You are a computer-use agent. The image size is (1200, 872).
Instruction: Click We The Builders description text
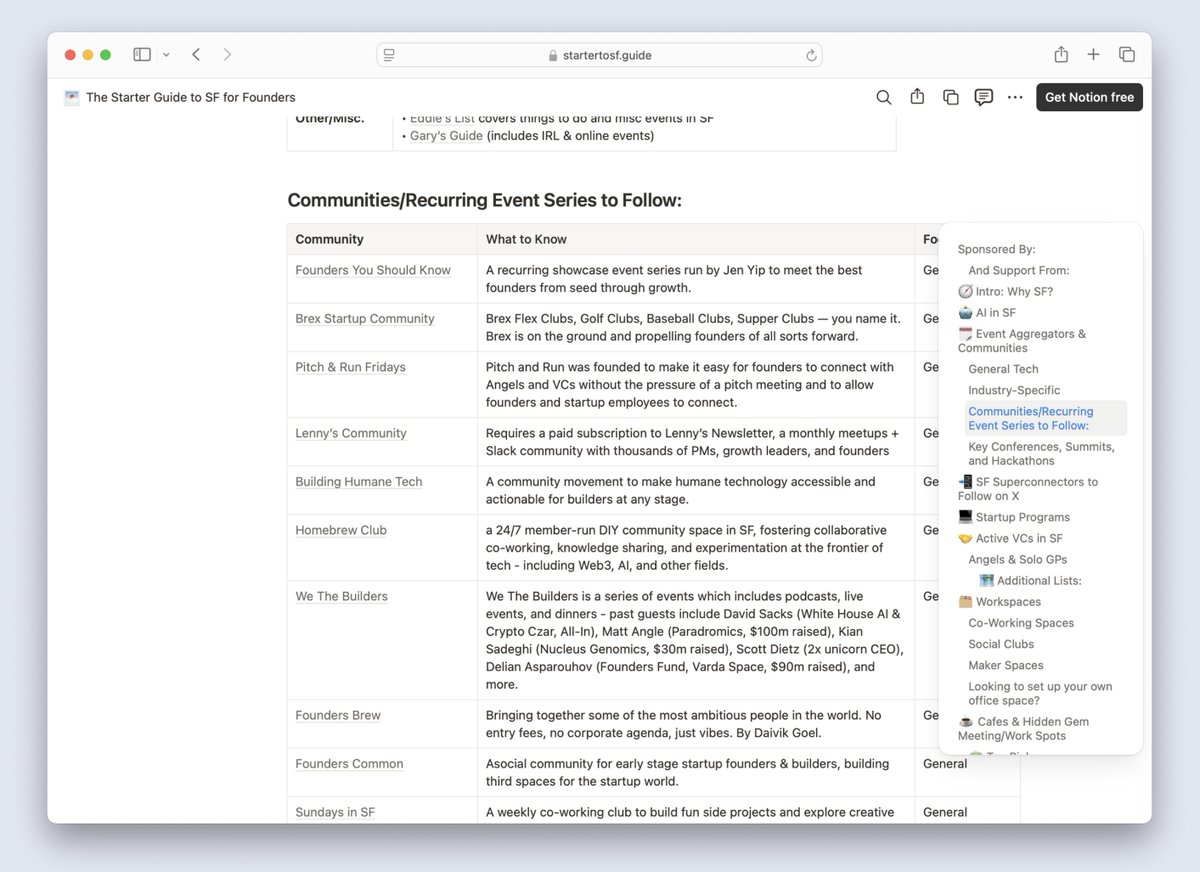695,640
